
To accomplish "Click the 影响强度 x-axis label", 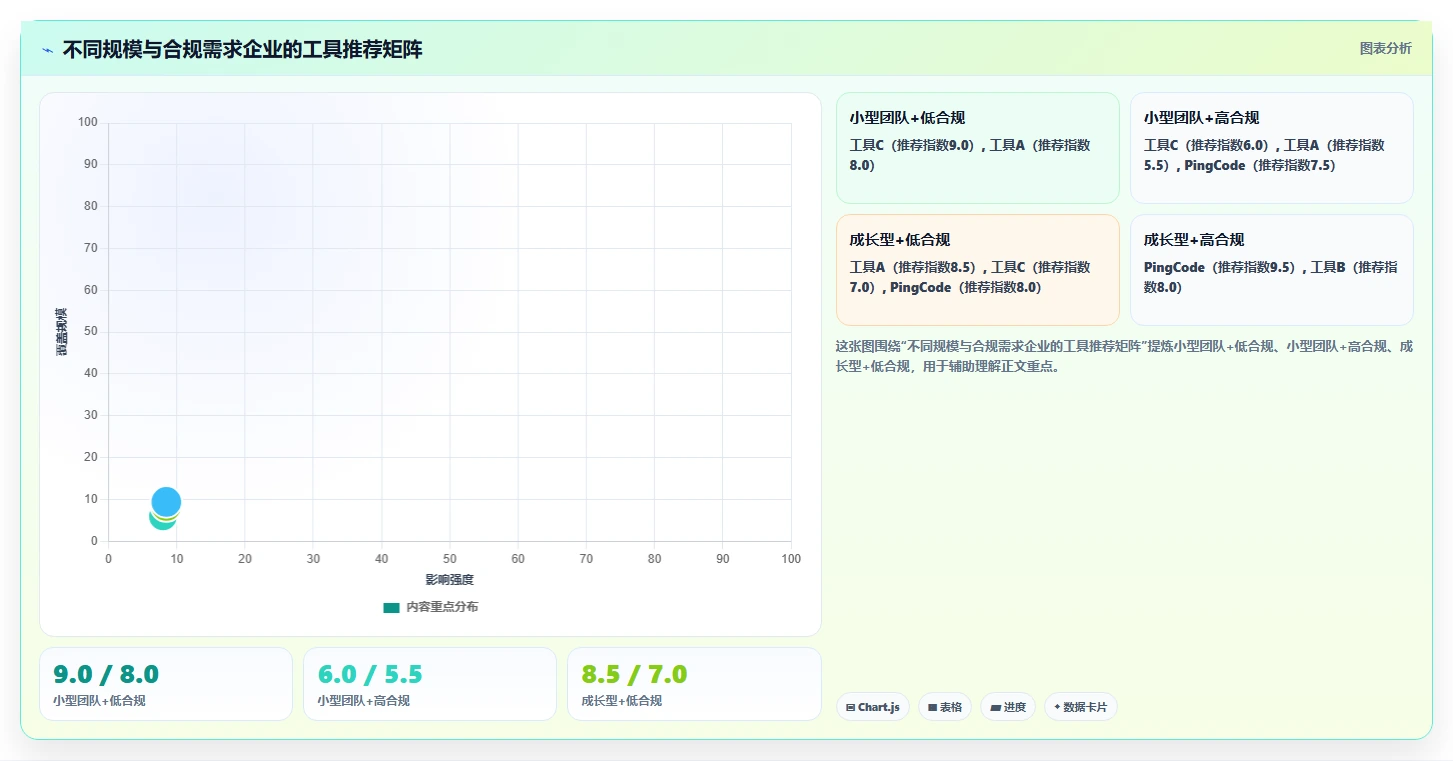I will pos(450,580).
